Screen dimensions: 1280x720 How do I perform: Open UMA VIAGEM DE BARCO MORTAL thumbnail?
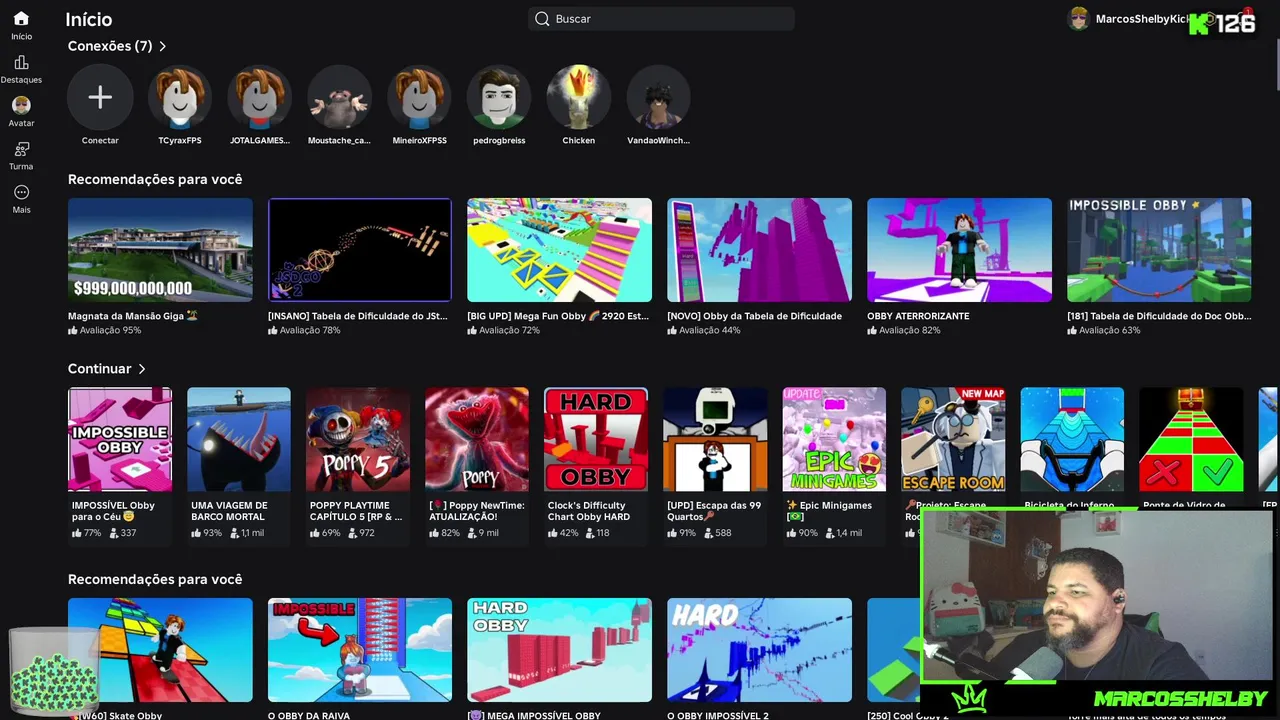tap(239, 440)
